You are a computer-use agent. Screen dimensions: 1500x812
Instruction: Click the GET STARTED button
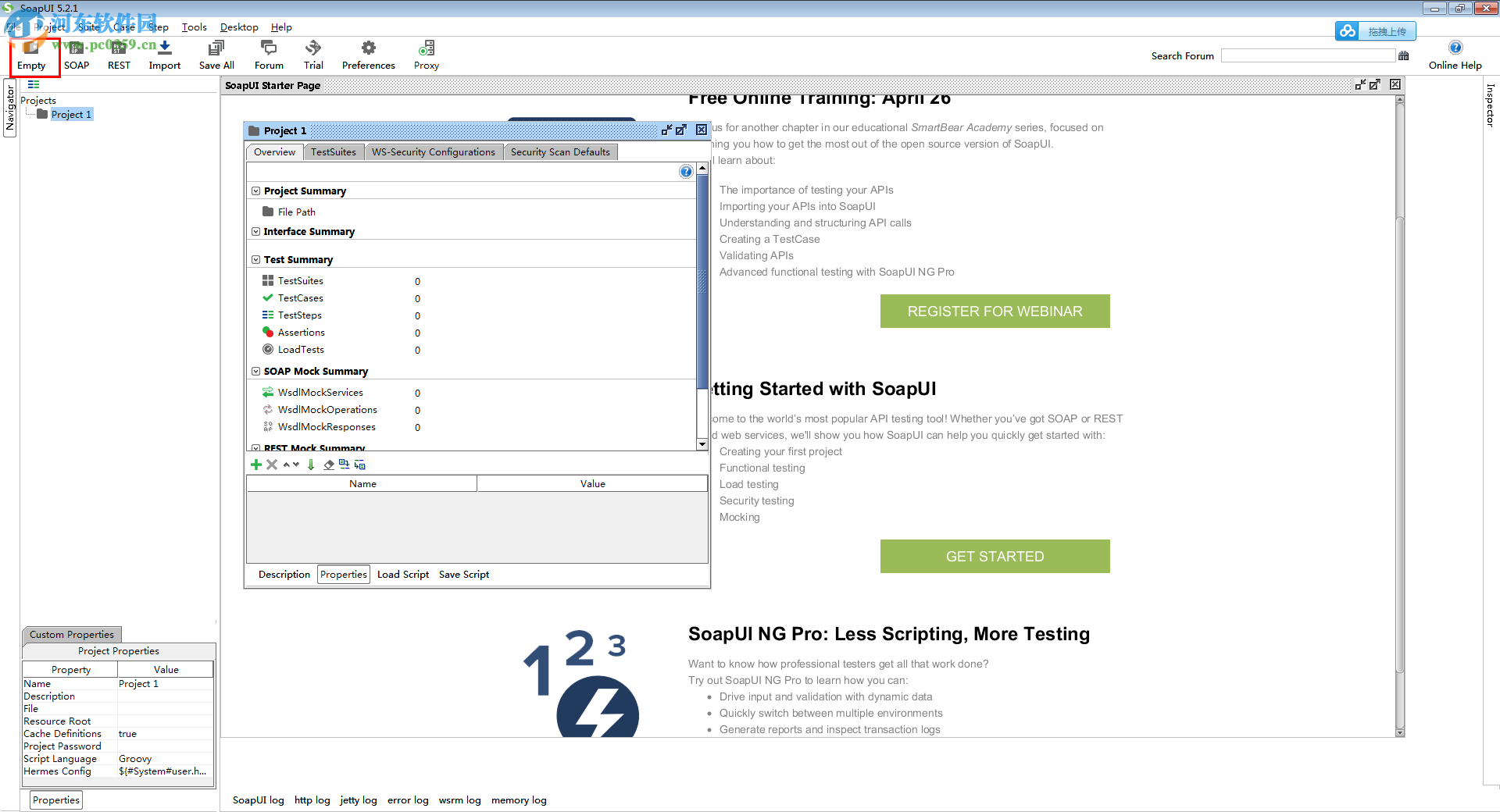click(995, 557)
